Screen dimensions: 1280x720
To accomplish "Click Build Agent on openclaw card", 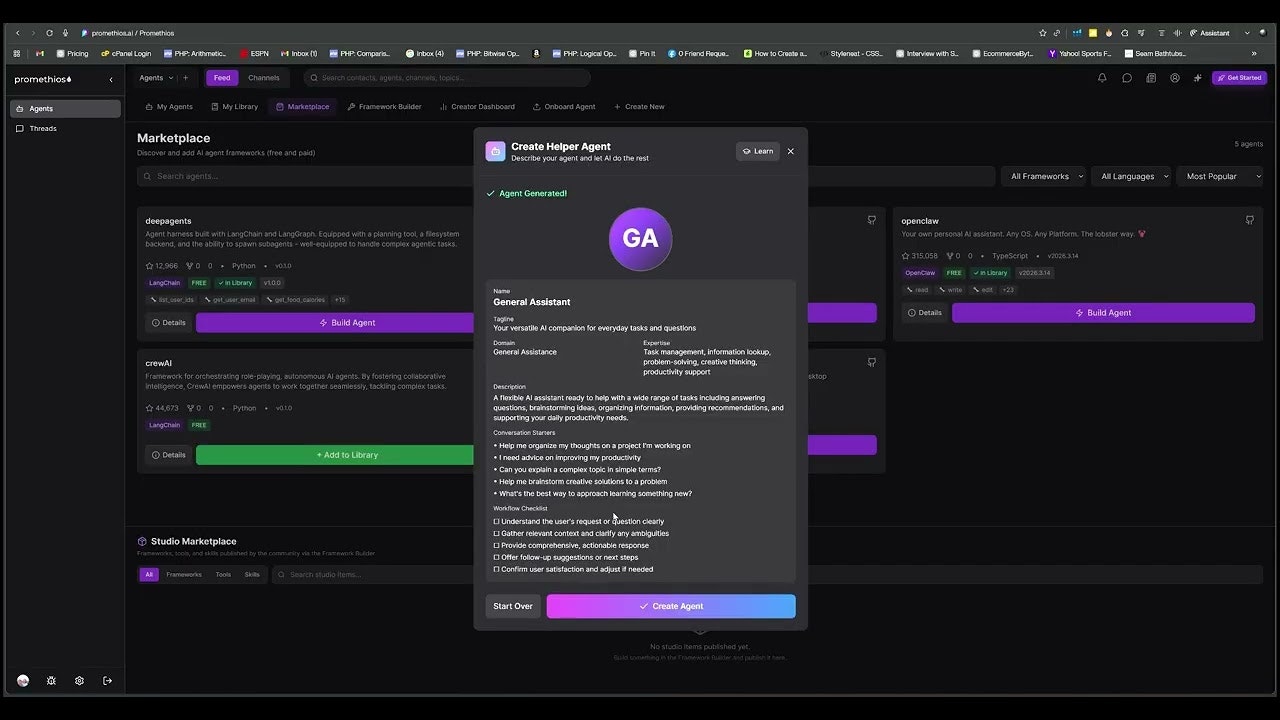I will [1103, 313].
